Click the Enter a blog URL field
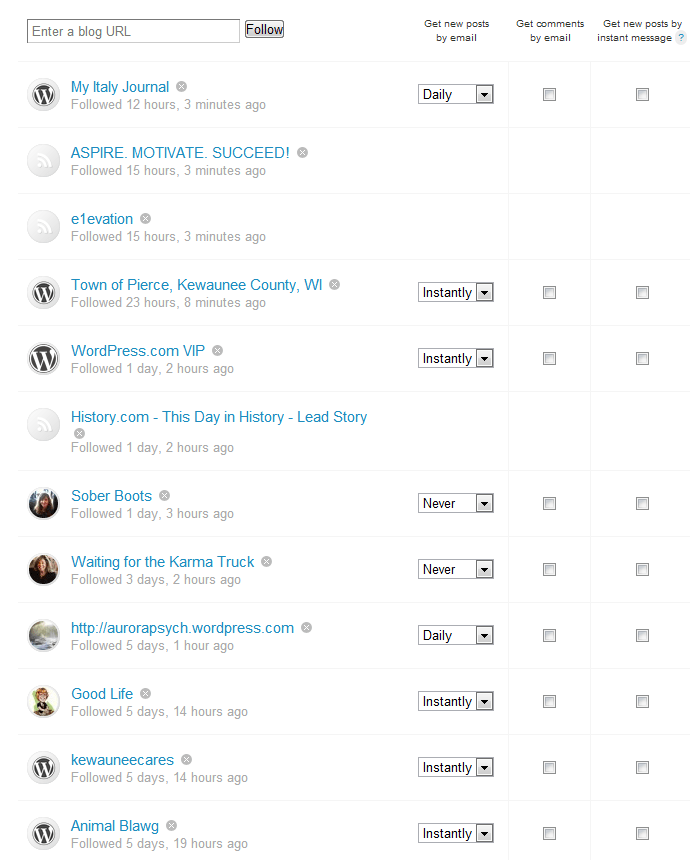690x860 pixels. point(133,31)
